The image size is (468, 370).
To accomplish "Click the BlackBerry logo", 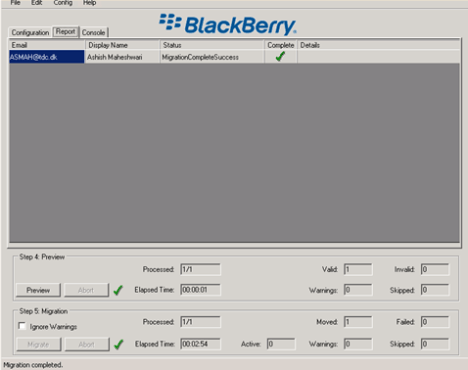I will coord(228,24).
